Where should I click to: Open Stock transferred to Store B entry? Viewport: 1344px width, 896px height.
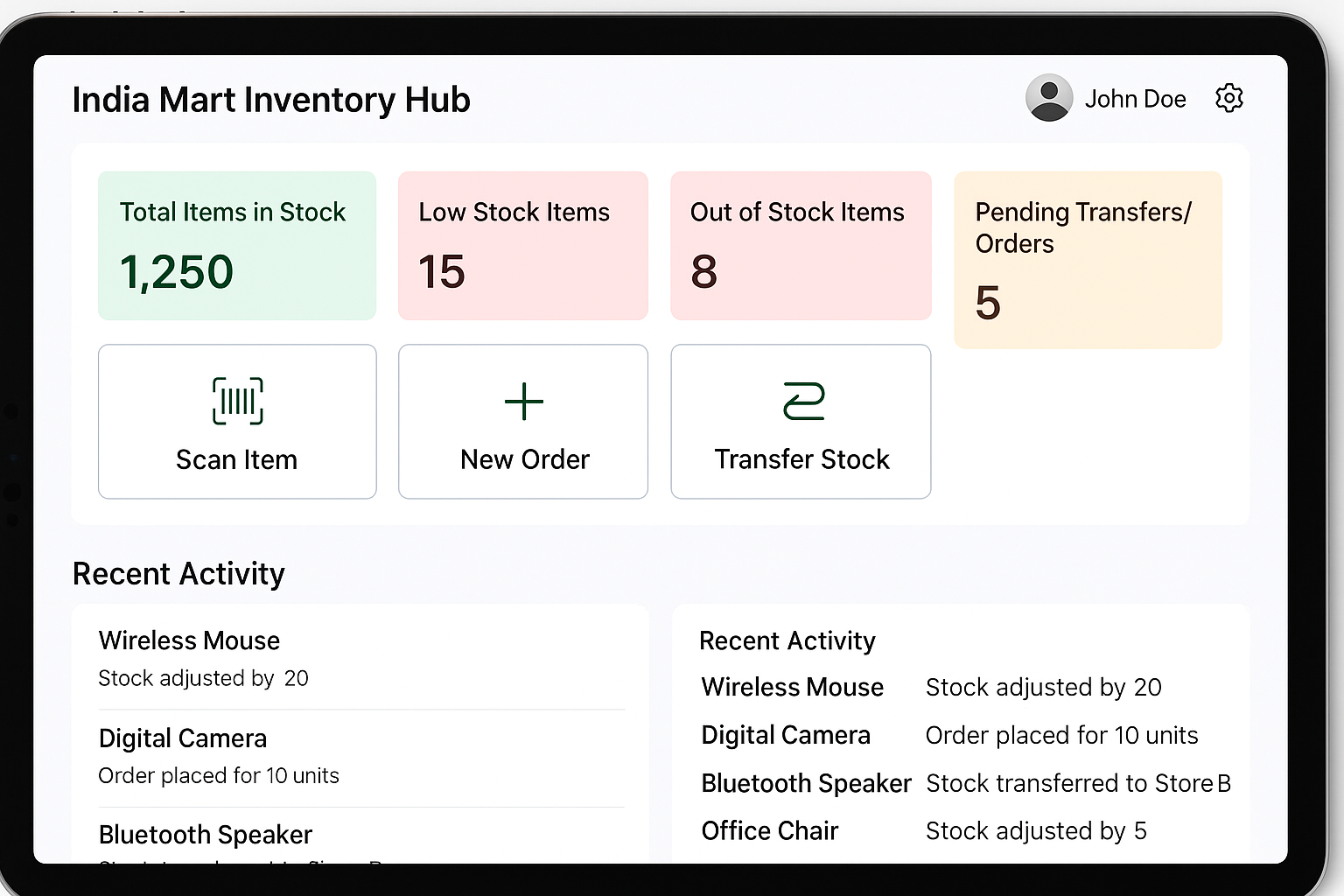coord(1078,783)
